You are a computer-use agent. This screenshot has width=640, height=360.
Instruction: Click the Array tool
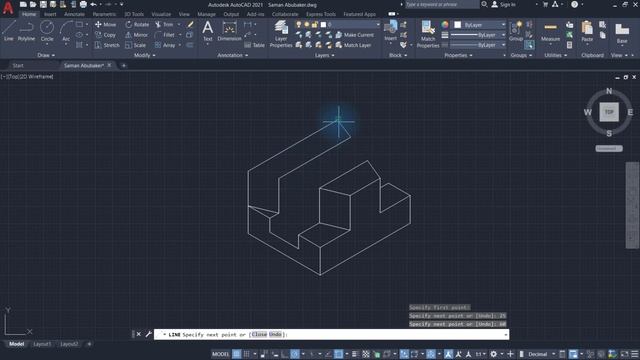165,45
